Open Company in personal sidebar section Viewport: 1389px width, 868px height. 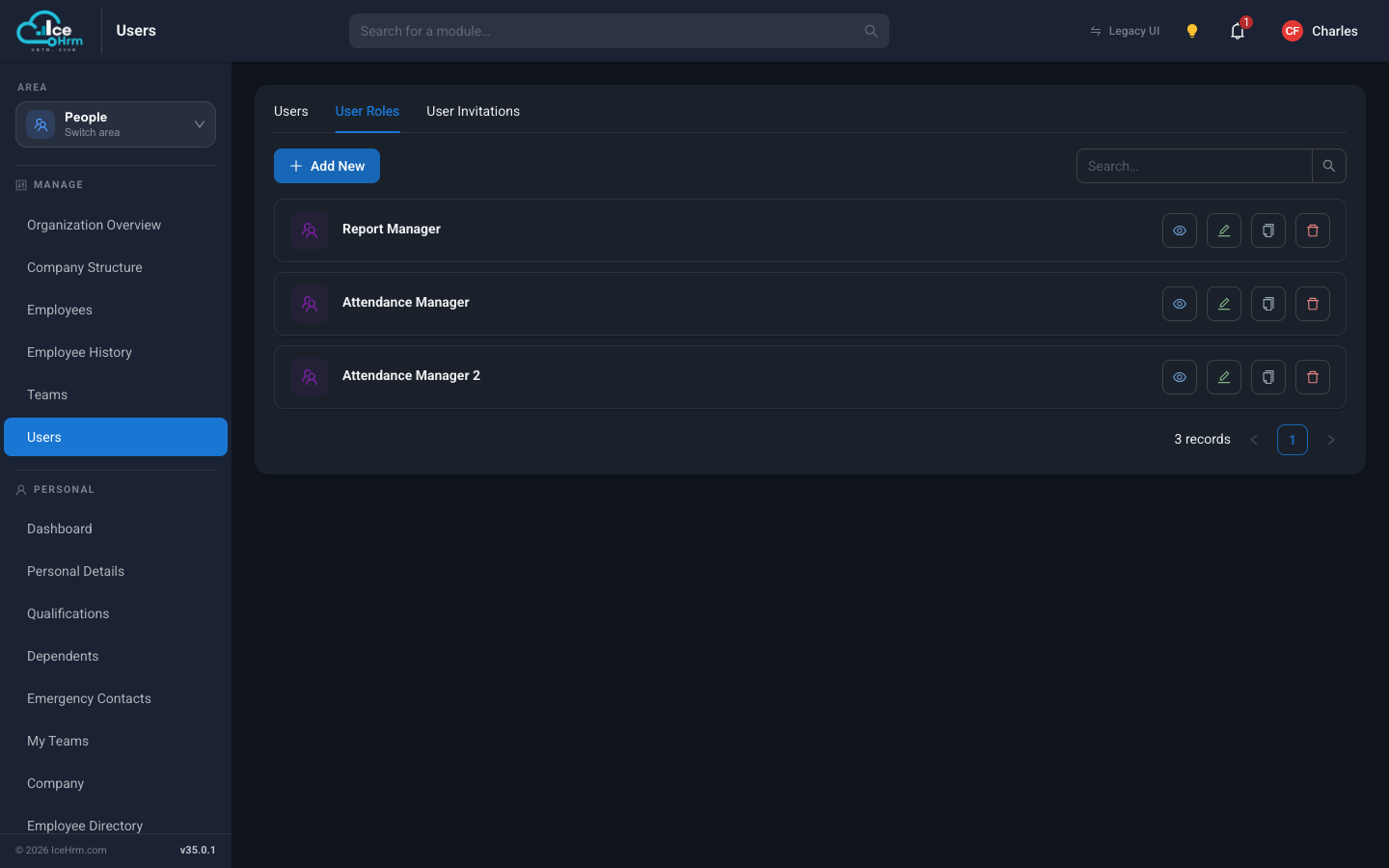coord(116,783)
